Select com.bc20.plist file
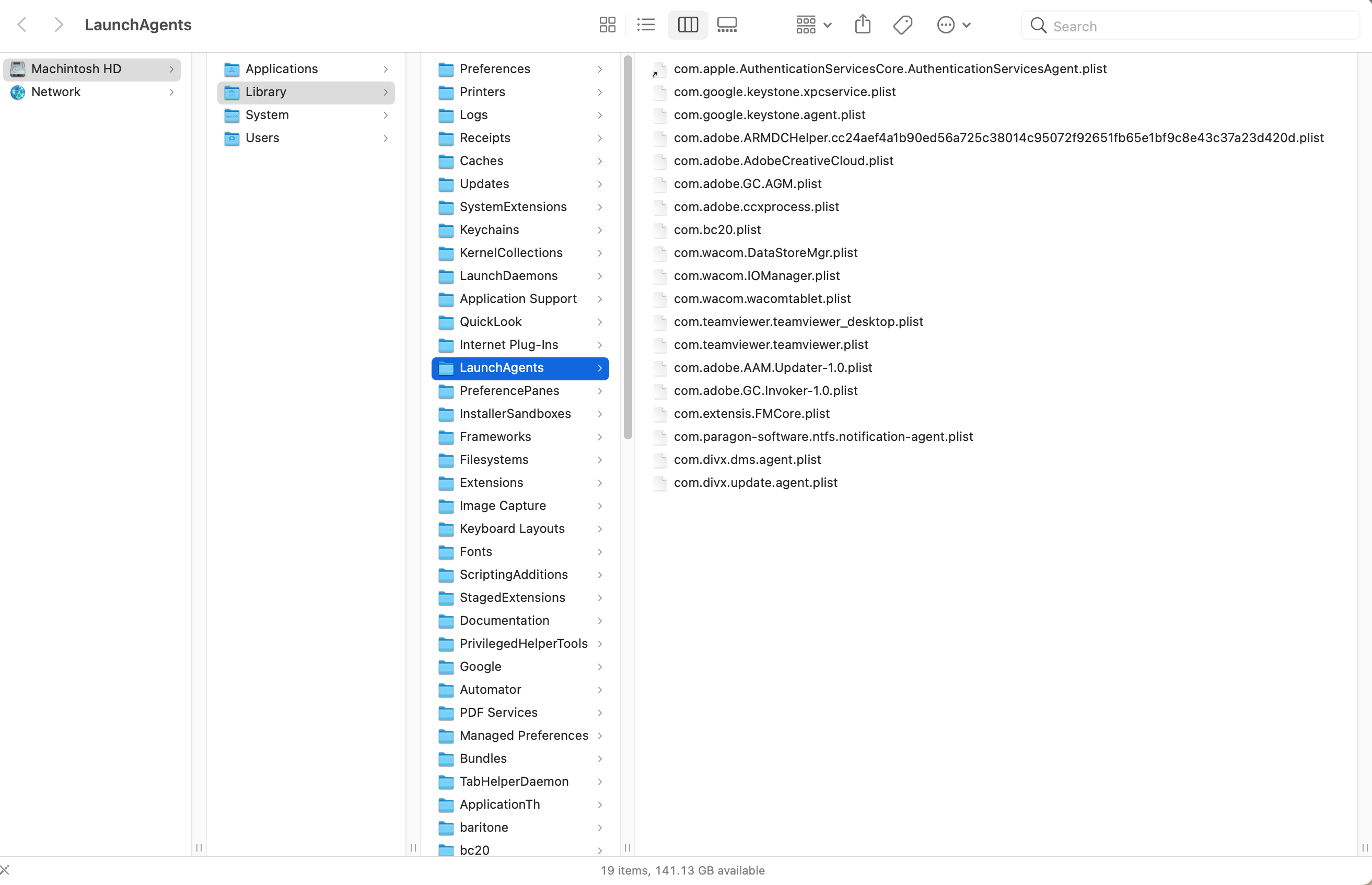 (717, 230)
